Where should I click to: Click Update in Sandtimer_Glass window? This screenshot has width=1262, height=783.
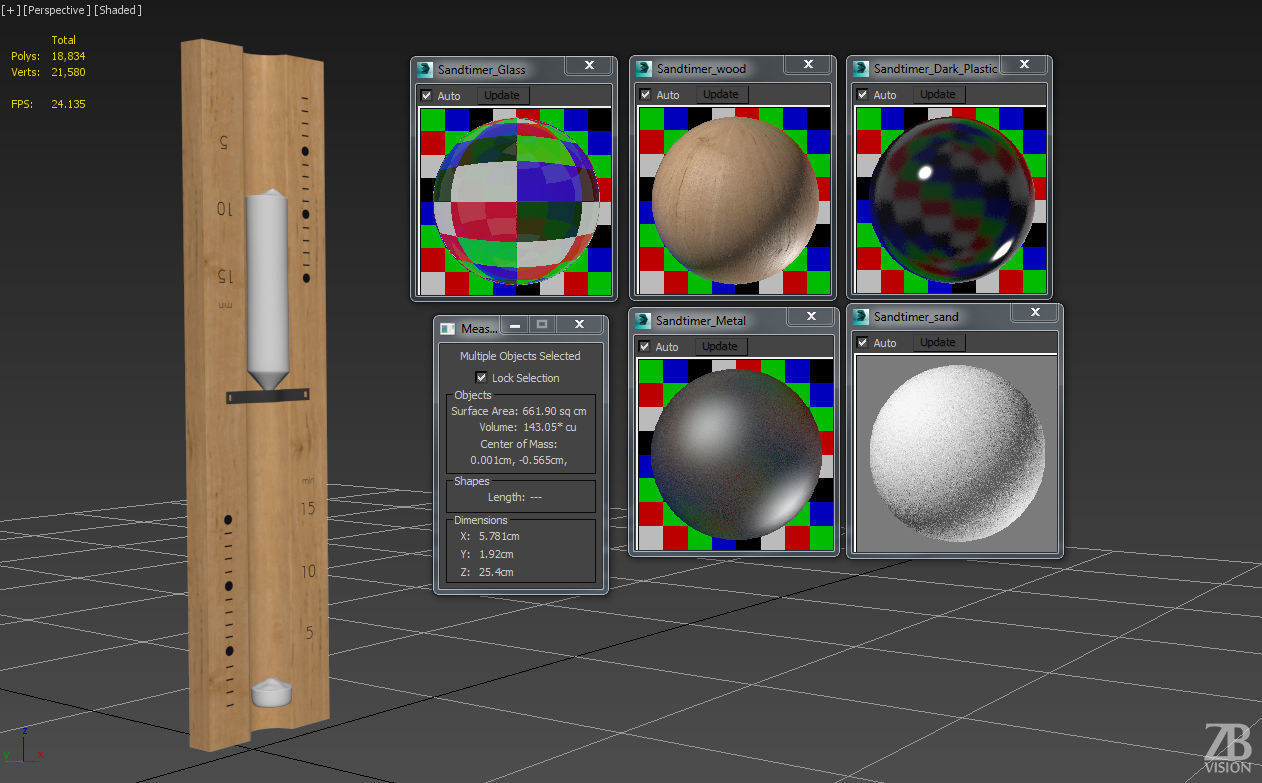point(502,95)
